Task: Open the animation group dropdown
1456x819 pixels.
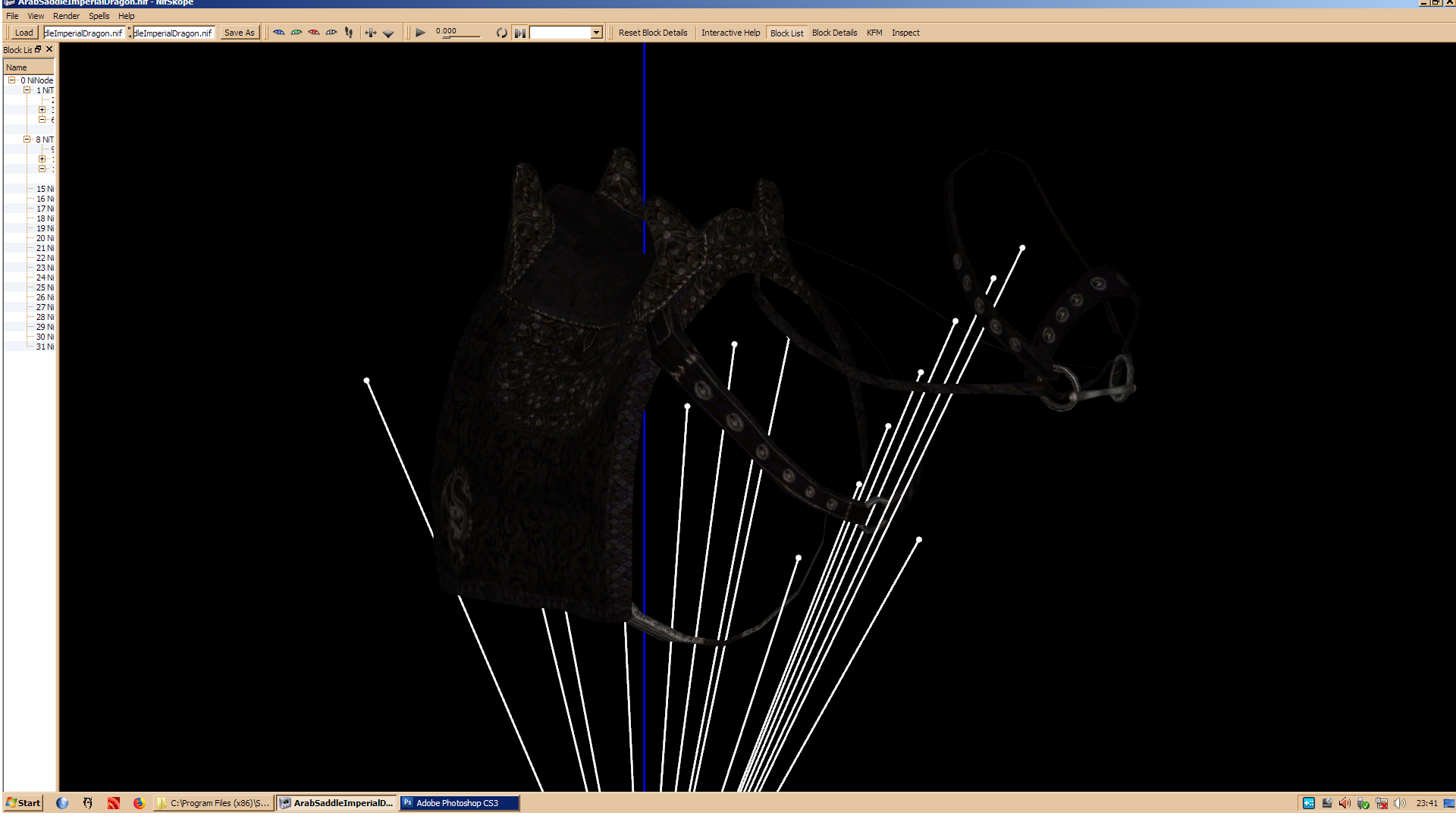Action: pos(596,33)
